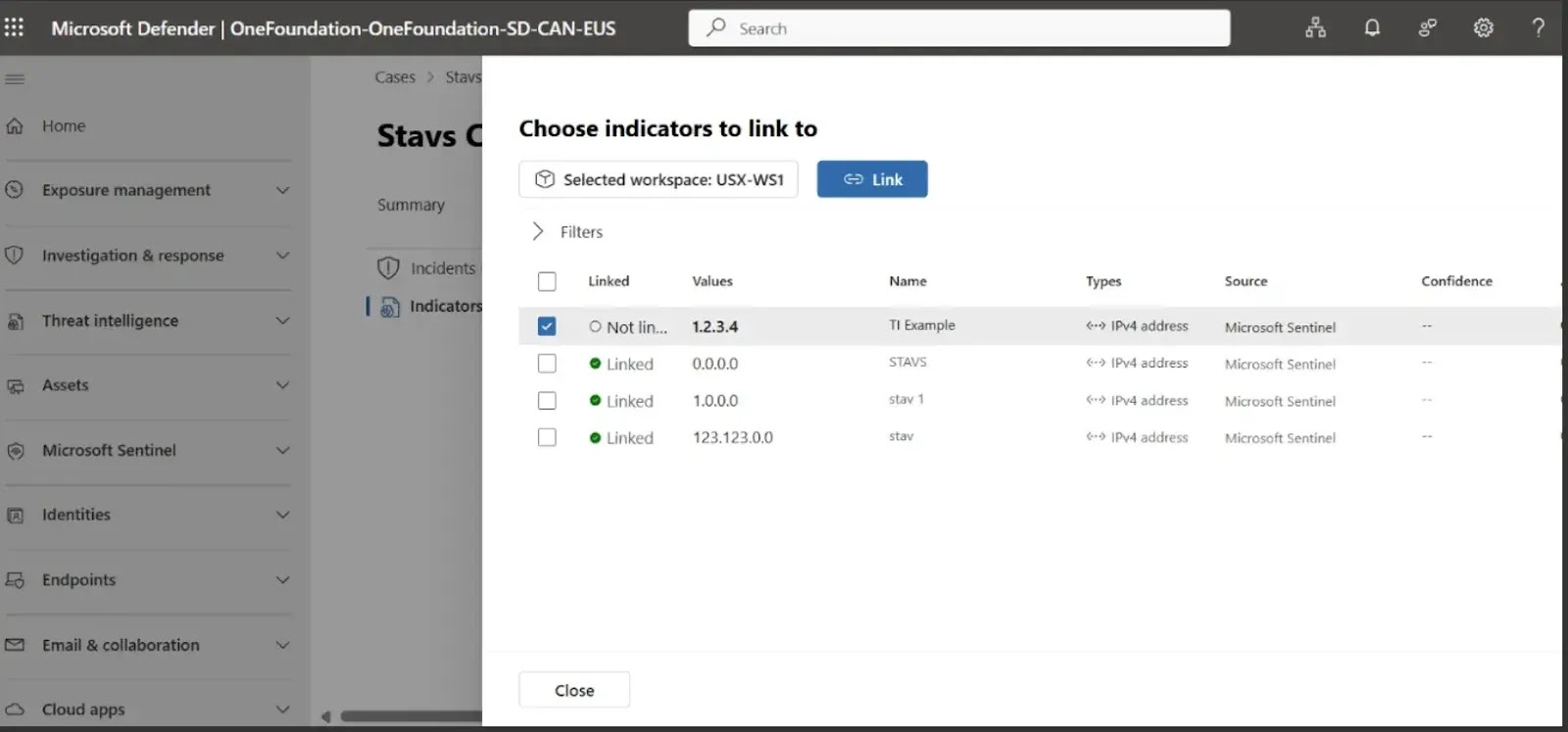Click the Search input field
The height and width of the screenshot is (732, 1568).
click(958, 28)
